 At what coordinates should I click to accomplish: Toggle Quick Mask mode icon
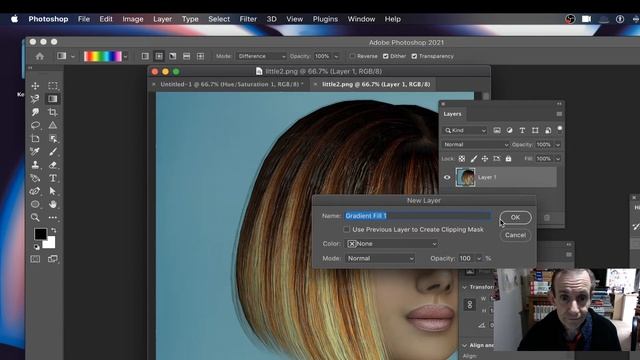click(x=35, y=259)
